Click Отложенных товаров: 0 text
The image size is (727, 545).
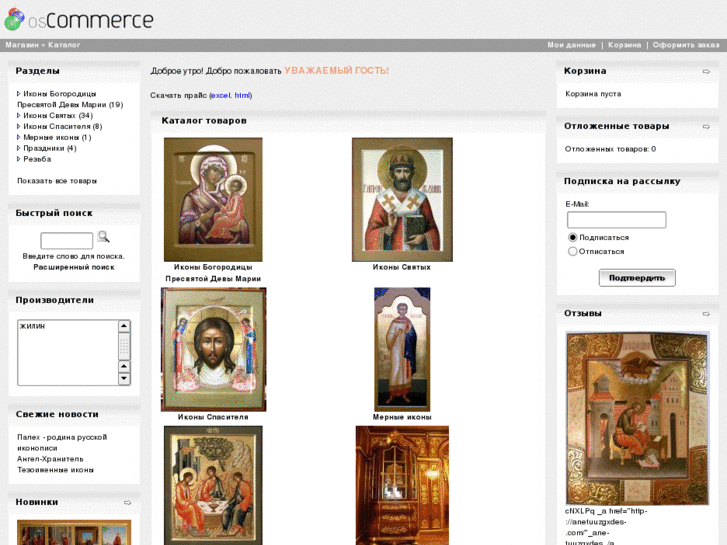pyautogui.click(x=610, y=149)
